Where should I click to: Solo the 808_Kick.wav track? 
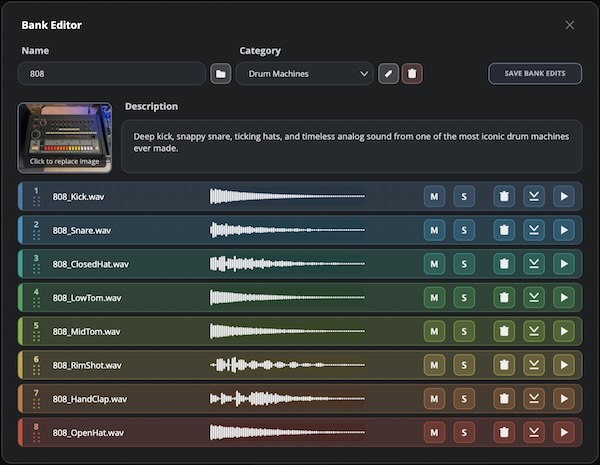pos(464,196)
